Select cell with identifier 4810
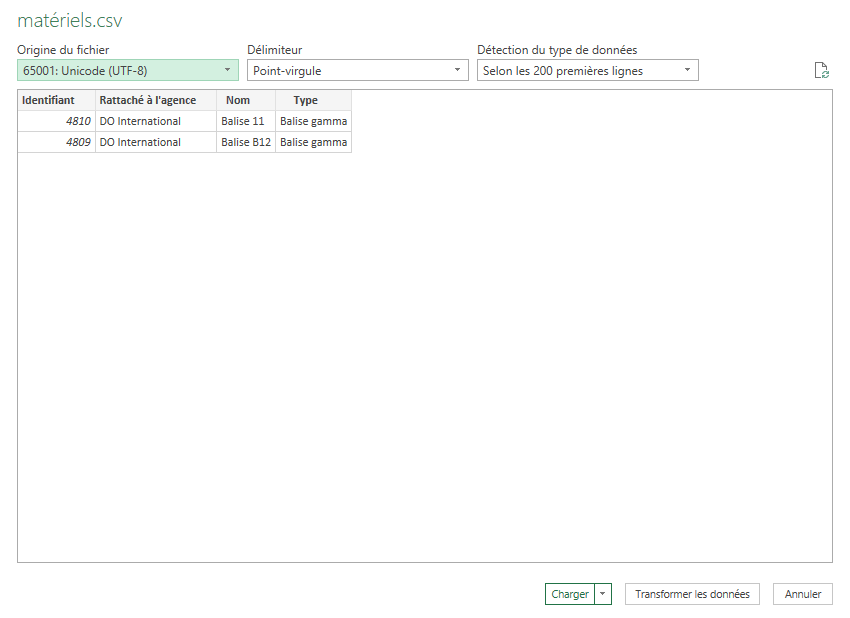Image resolution: width=850 pixels, height=618 pixels. (x=56, y=121)
